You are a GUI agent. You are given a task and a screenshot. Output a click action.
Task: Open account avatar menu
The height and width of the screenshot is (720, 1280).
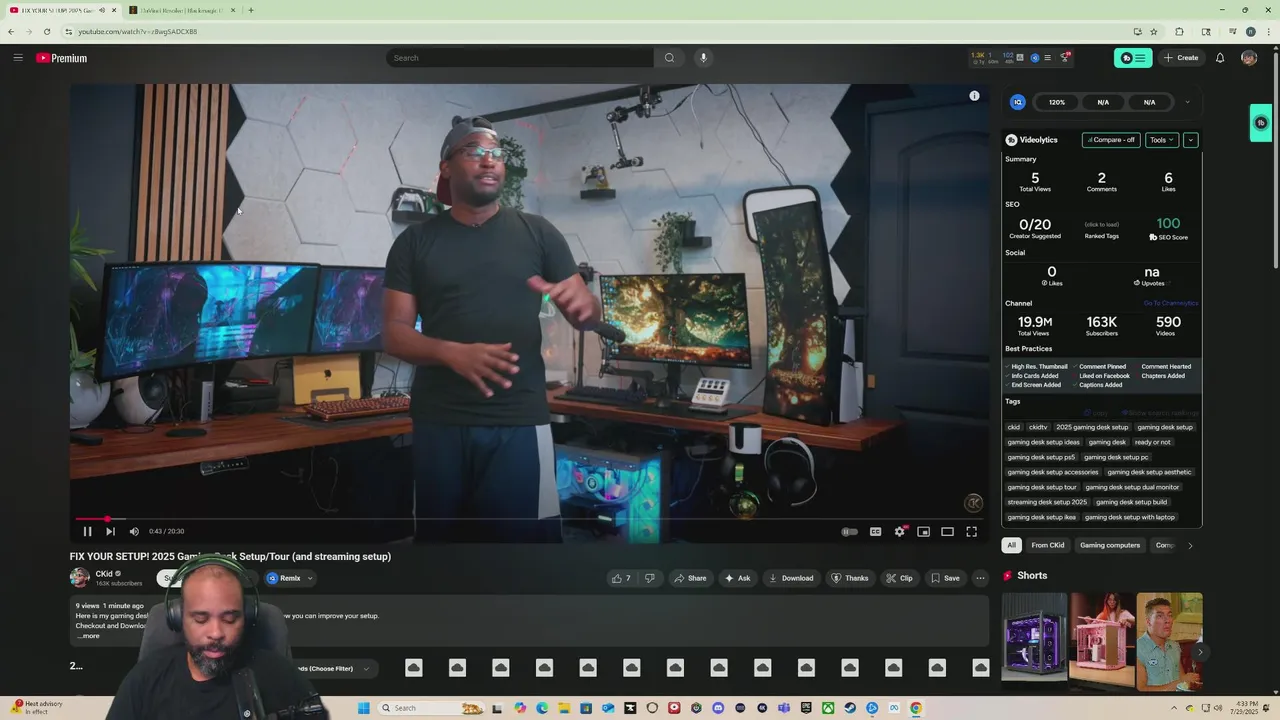coord(1249,58)
